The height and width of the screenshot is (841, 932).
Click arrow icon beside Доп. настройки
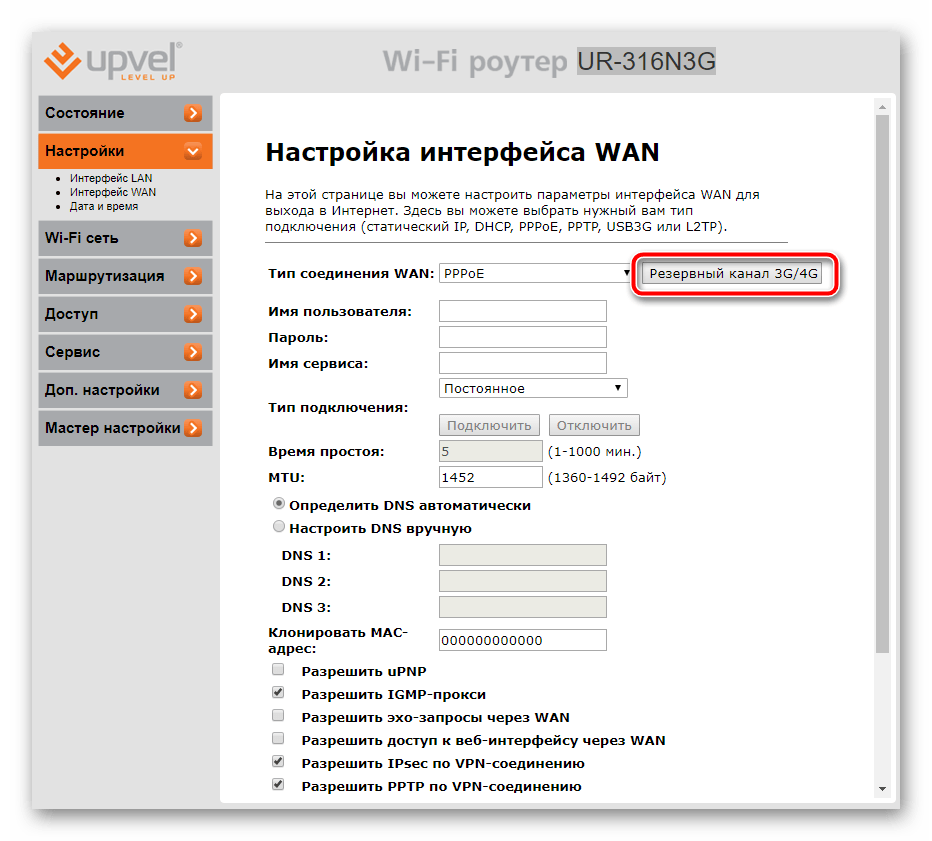pos(193,391)
